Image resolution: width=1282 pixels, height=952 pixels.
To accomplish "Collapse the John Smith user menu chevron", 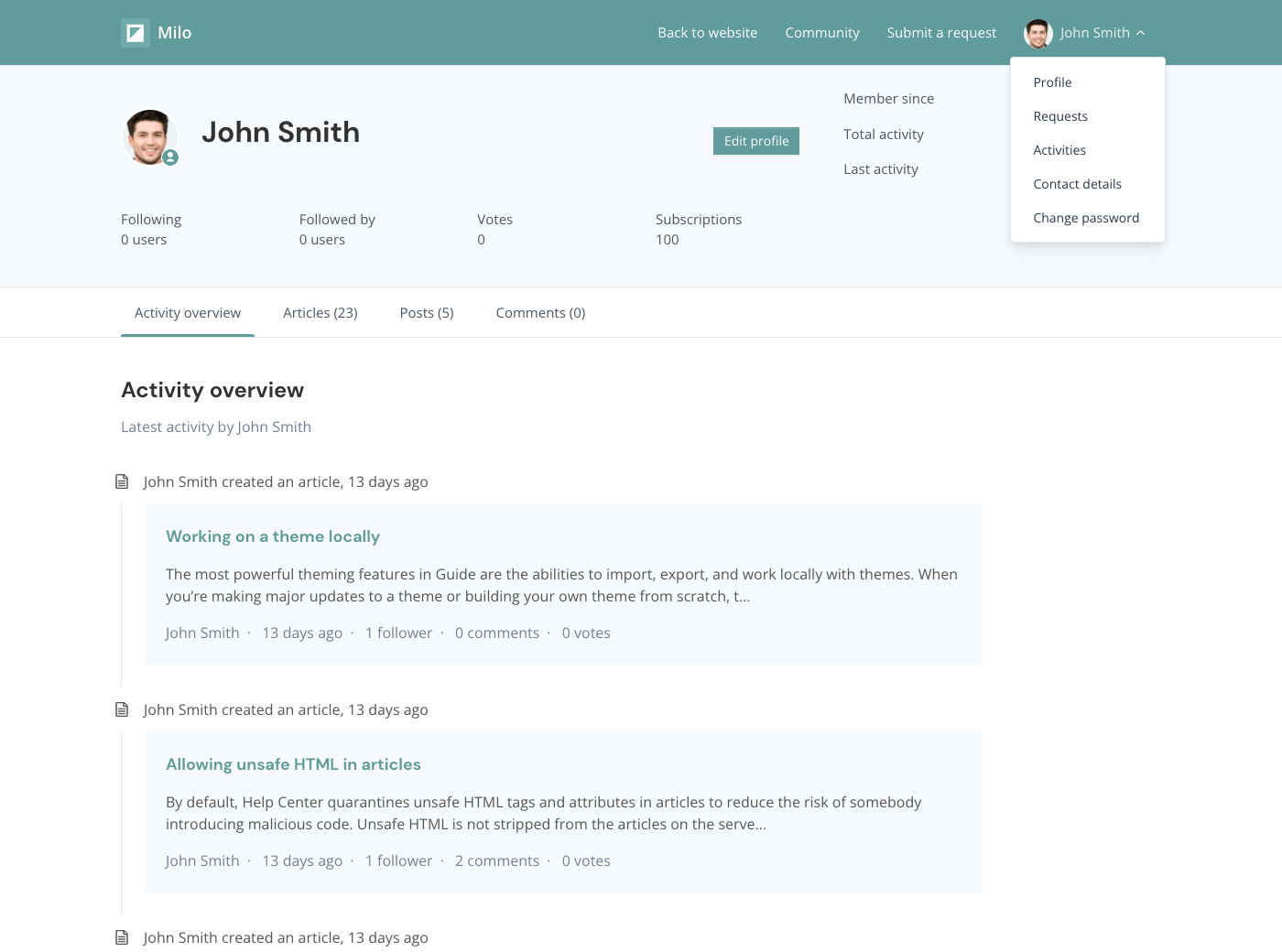I will tap(1141, 33).
